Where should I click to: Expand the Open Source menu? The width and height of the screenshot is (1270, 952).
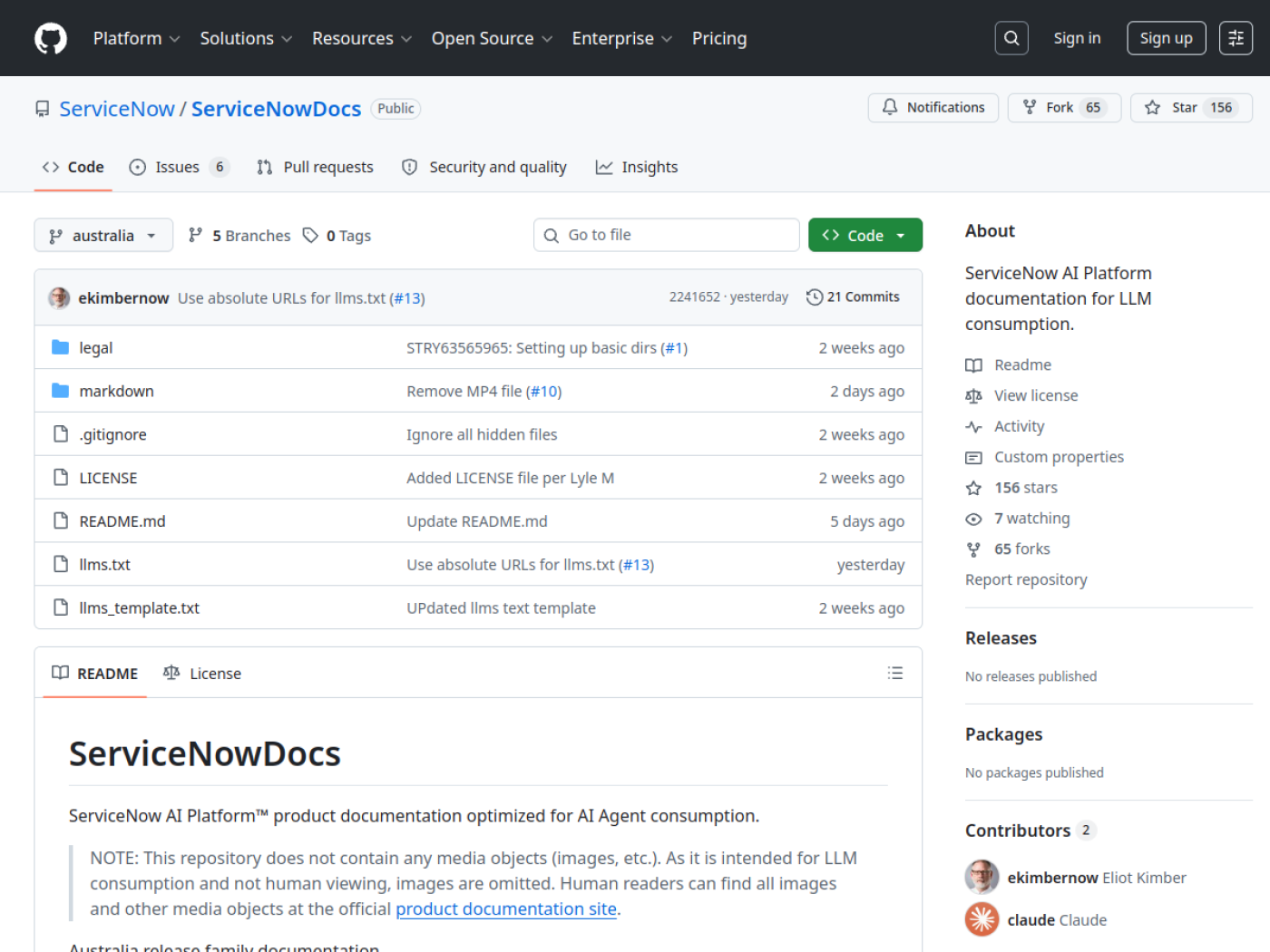(x=492, y=38)
